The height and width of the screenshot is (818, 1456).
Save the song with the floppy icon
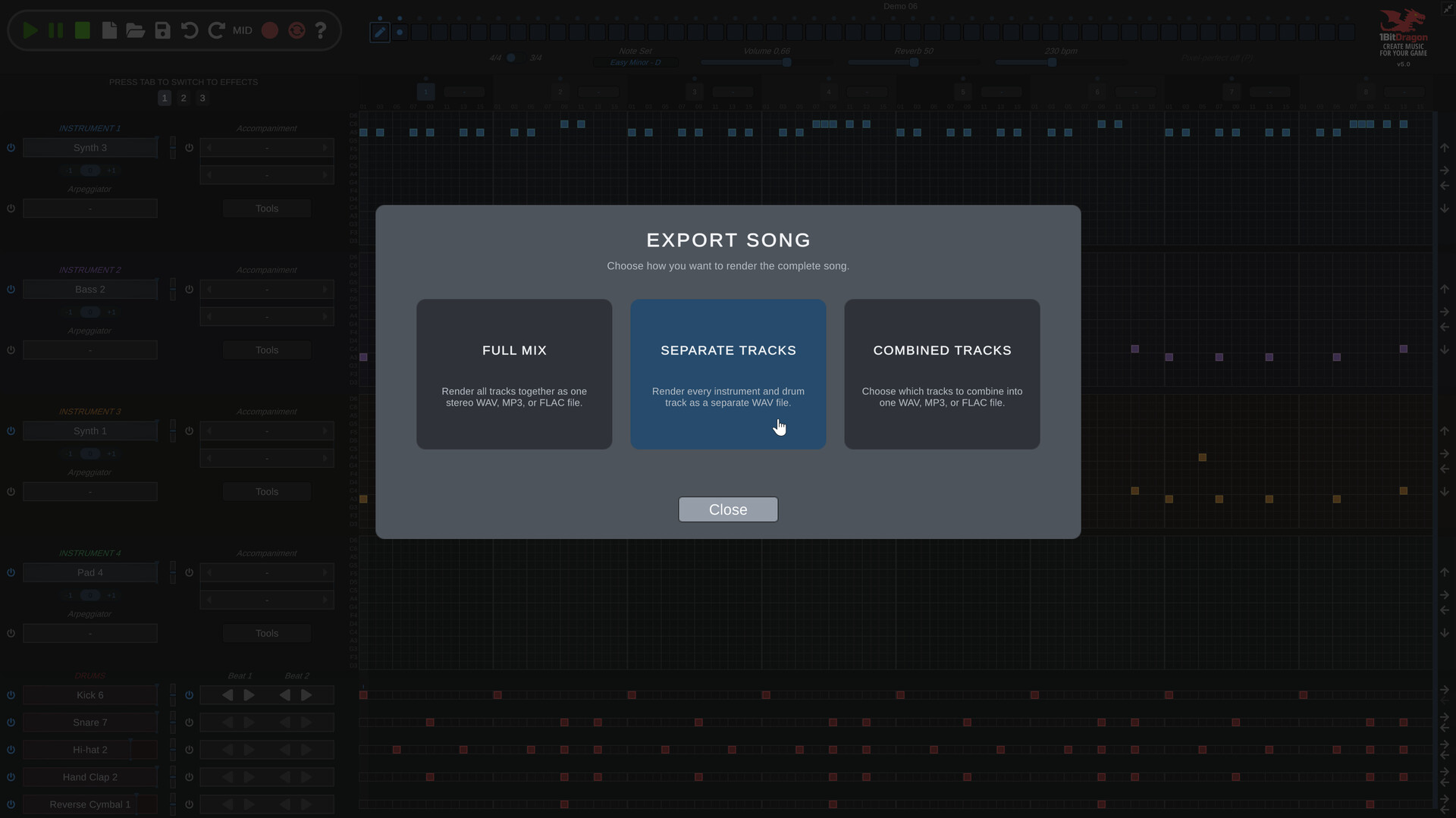click(x=162, y=30)
